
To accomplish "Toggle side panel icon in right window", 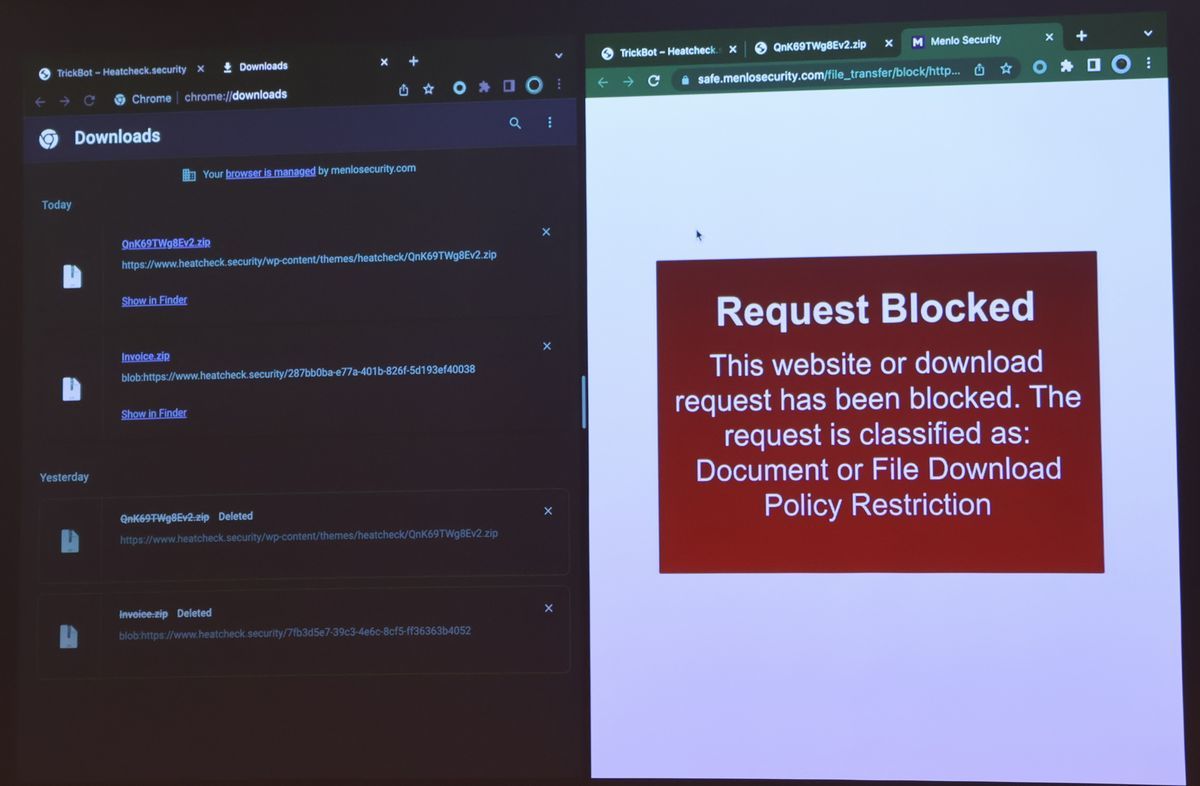I will [1094, 65].
